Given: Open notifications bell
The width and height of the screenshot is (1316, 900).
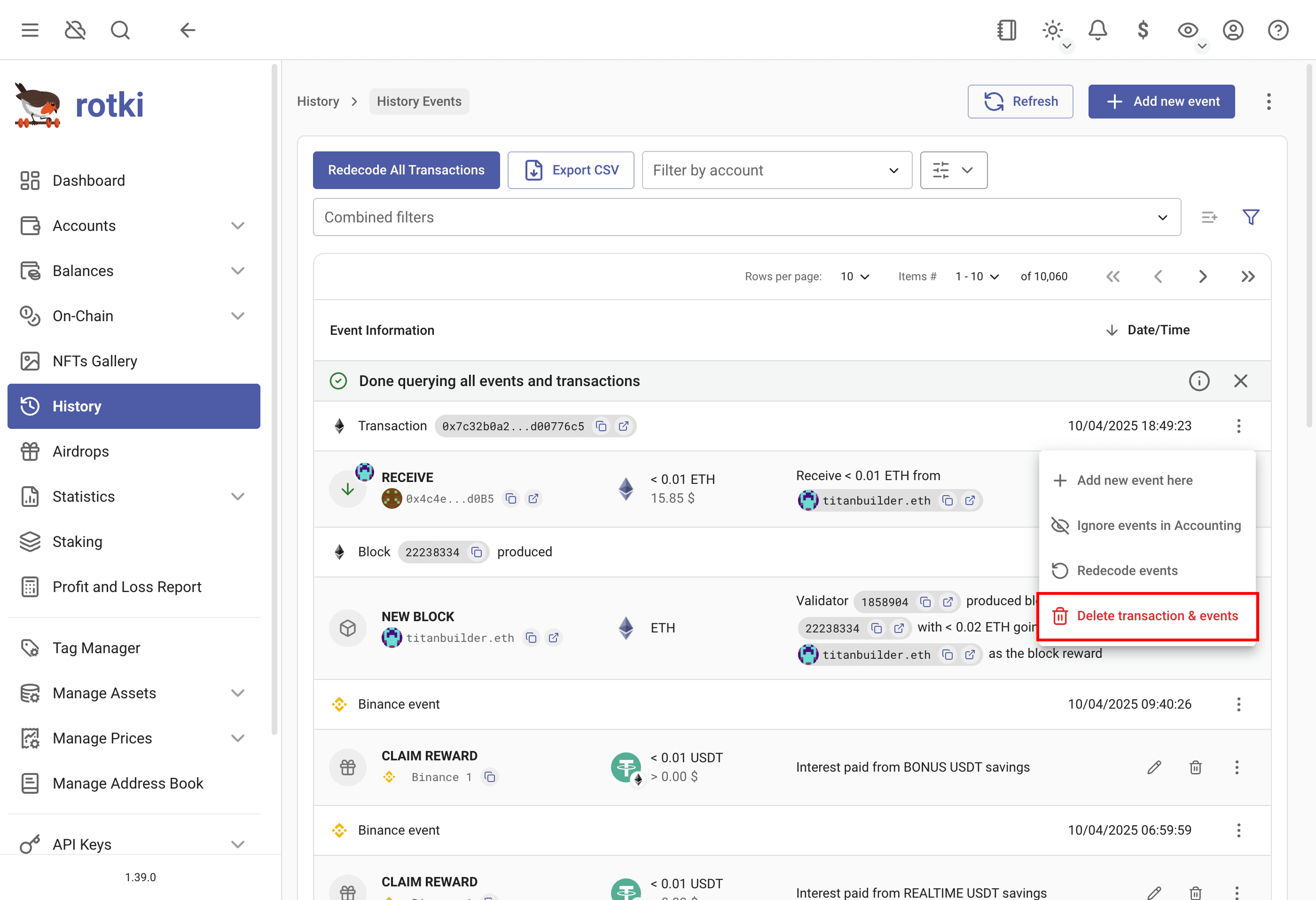Looking at the screenshot, I should 1097,30.
